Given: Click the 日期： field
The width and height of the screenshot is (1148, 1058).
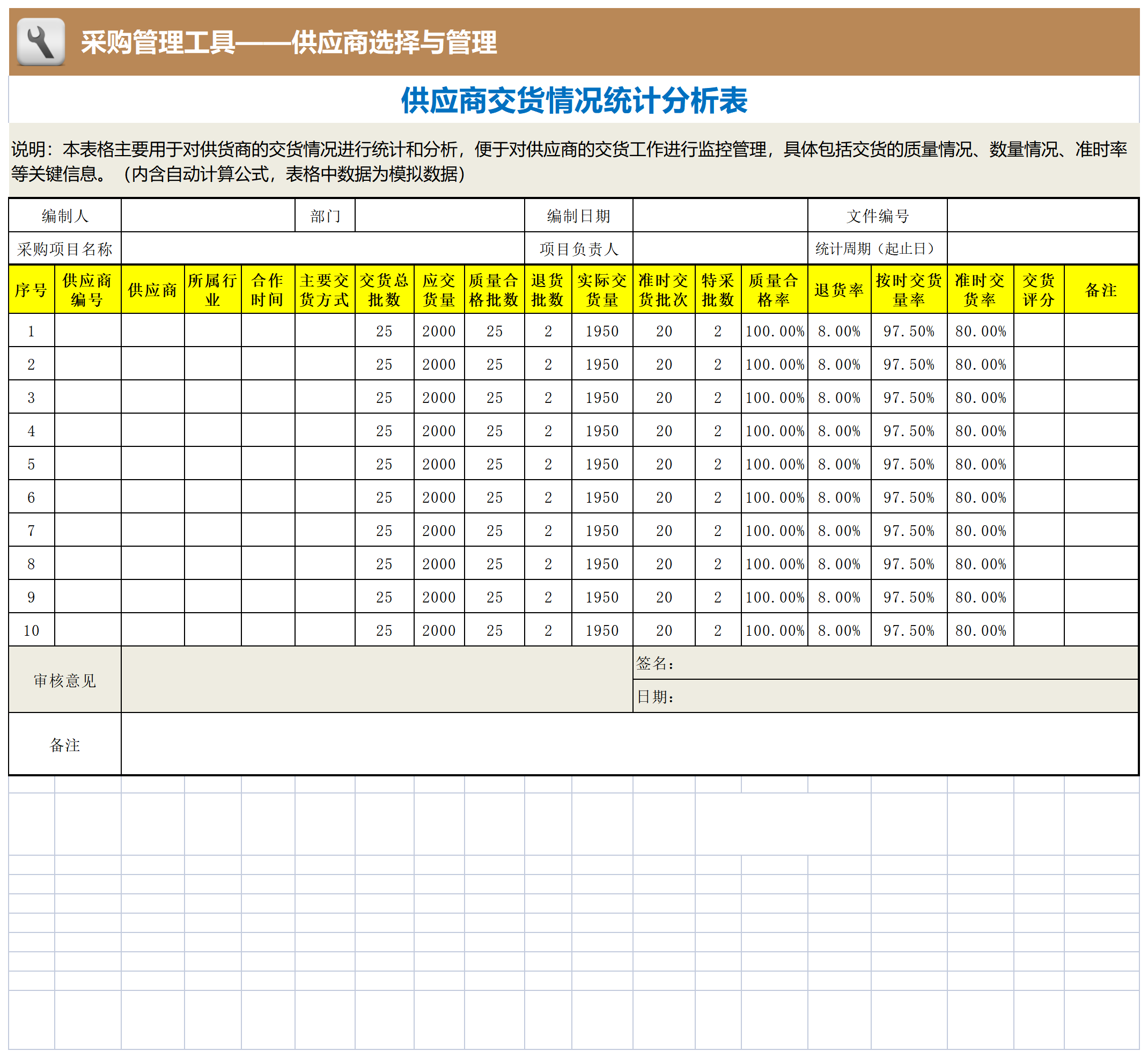Looking at the screenshot, I should pos(885,696).
